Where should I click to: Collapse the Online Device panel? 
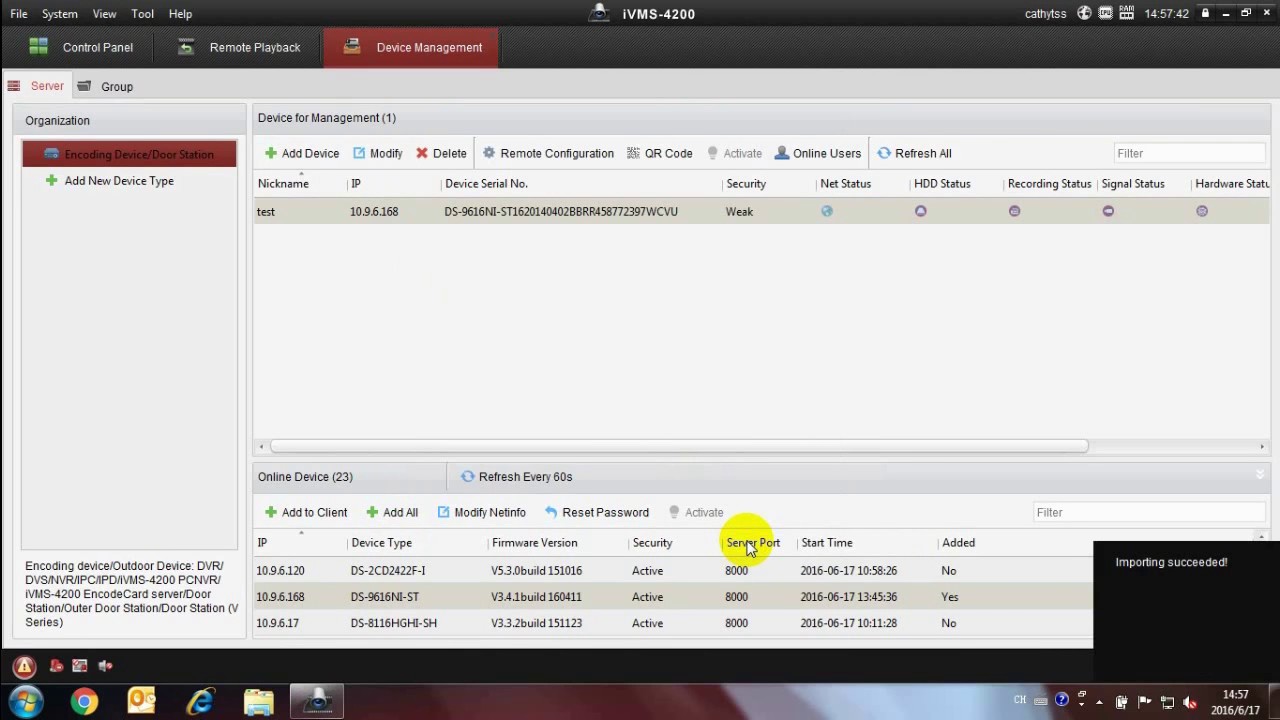click(x=1260, y=475)
